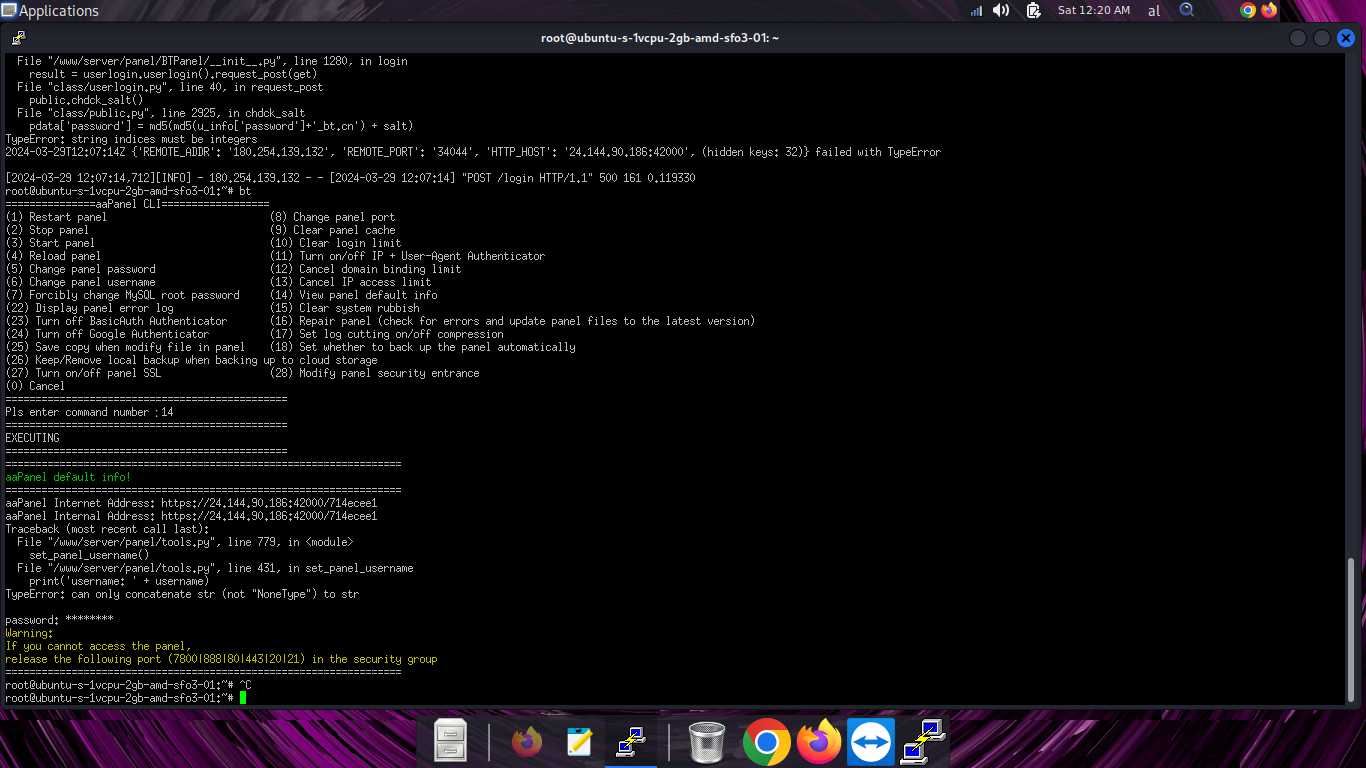
Task: Click the 'al' user label in top panel
Action: [x=1154, y=11]
